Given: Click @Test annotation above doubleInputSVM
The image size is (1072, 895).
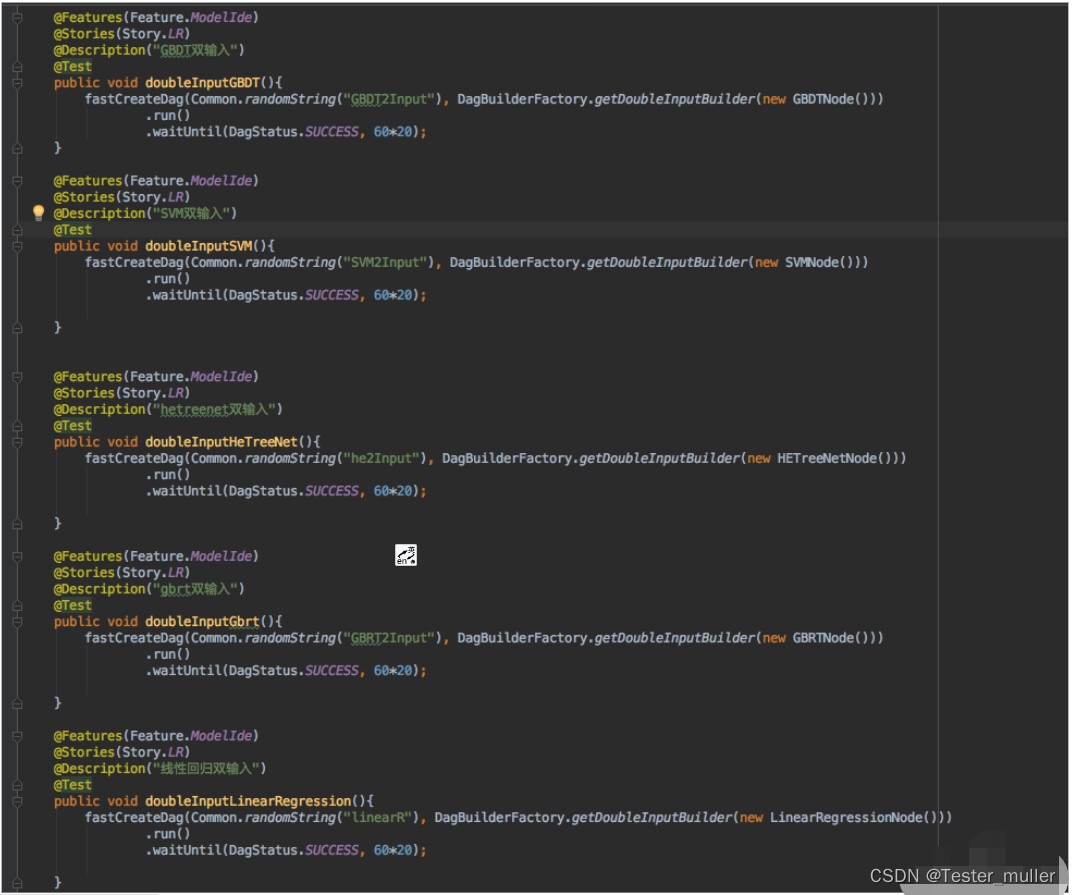Looking at the screenshot, I should point(72,230).
